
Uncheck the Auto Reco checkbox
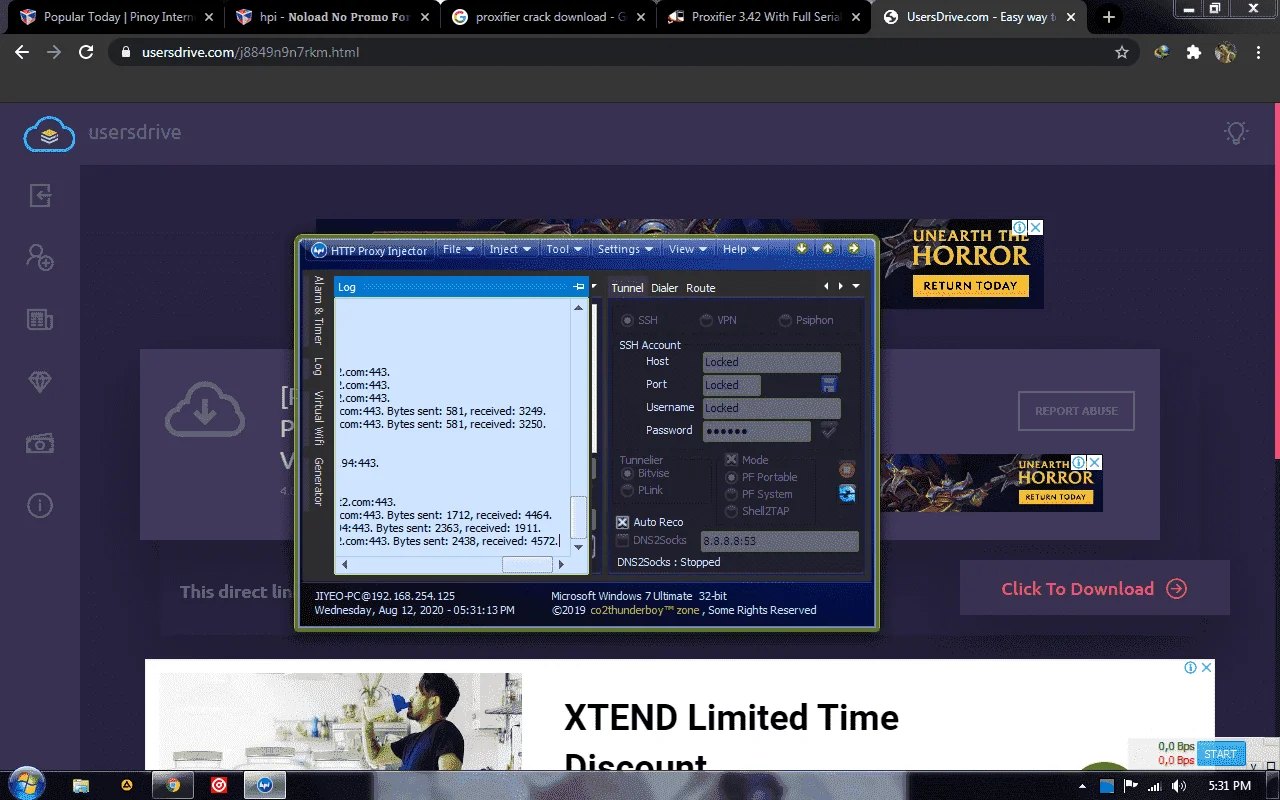click(623, 522)
